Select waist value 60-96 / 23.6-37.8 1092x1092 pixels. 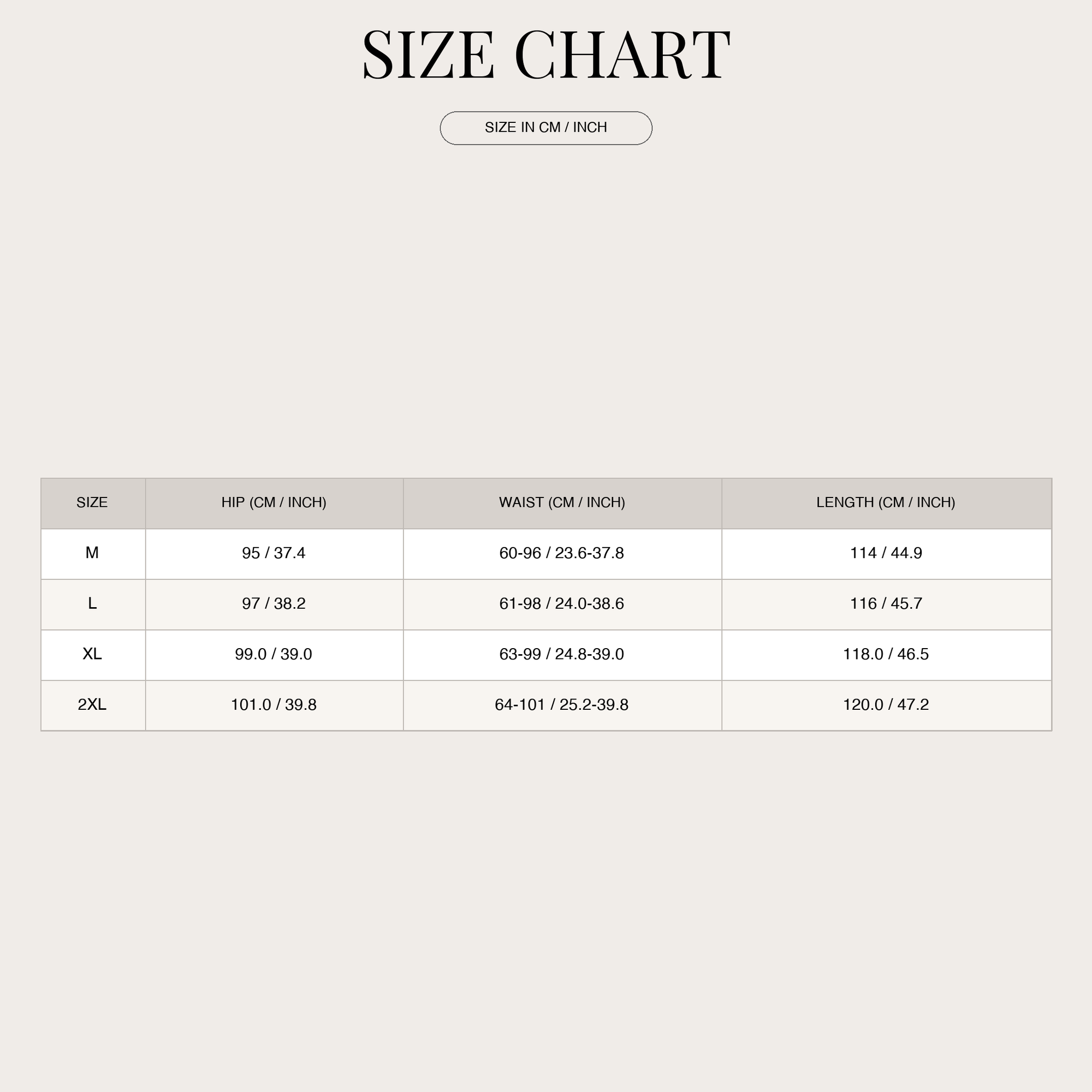point(562,553)
